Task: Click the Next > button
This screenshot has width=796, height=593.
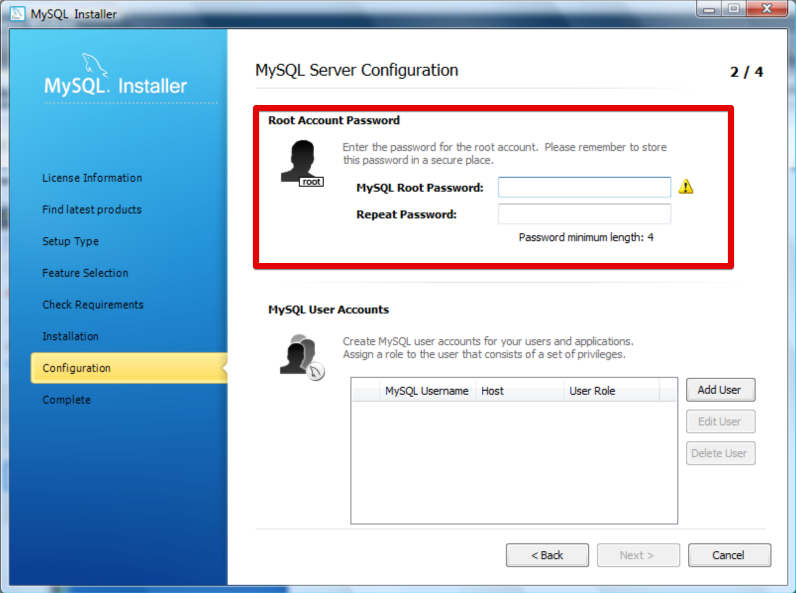Action: coord(638,555)
